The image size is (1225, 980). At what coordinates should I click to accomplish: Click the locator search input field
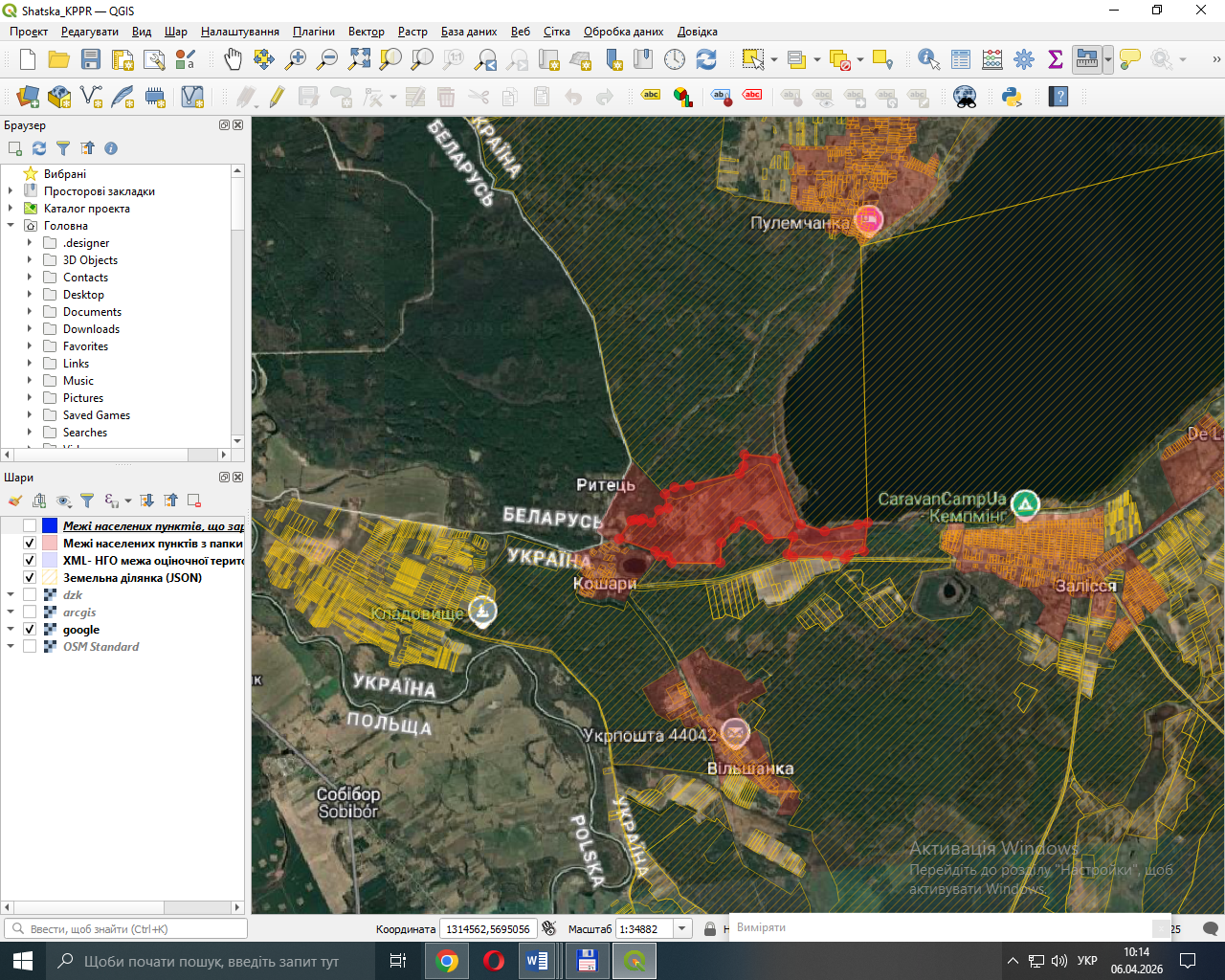[x=126, y=928]
